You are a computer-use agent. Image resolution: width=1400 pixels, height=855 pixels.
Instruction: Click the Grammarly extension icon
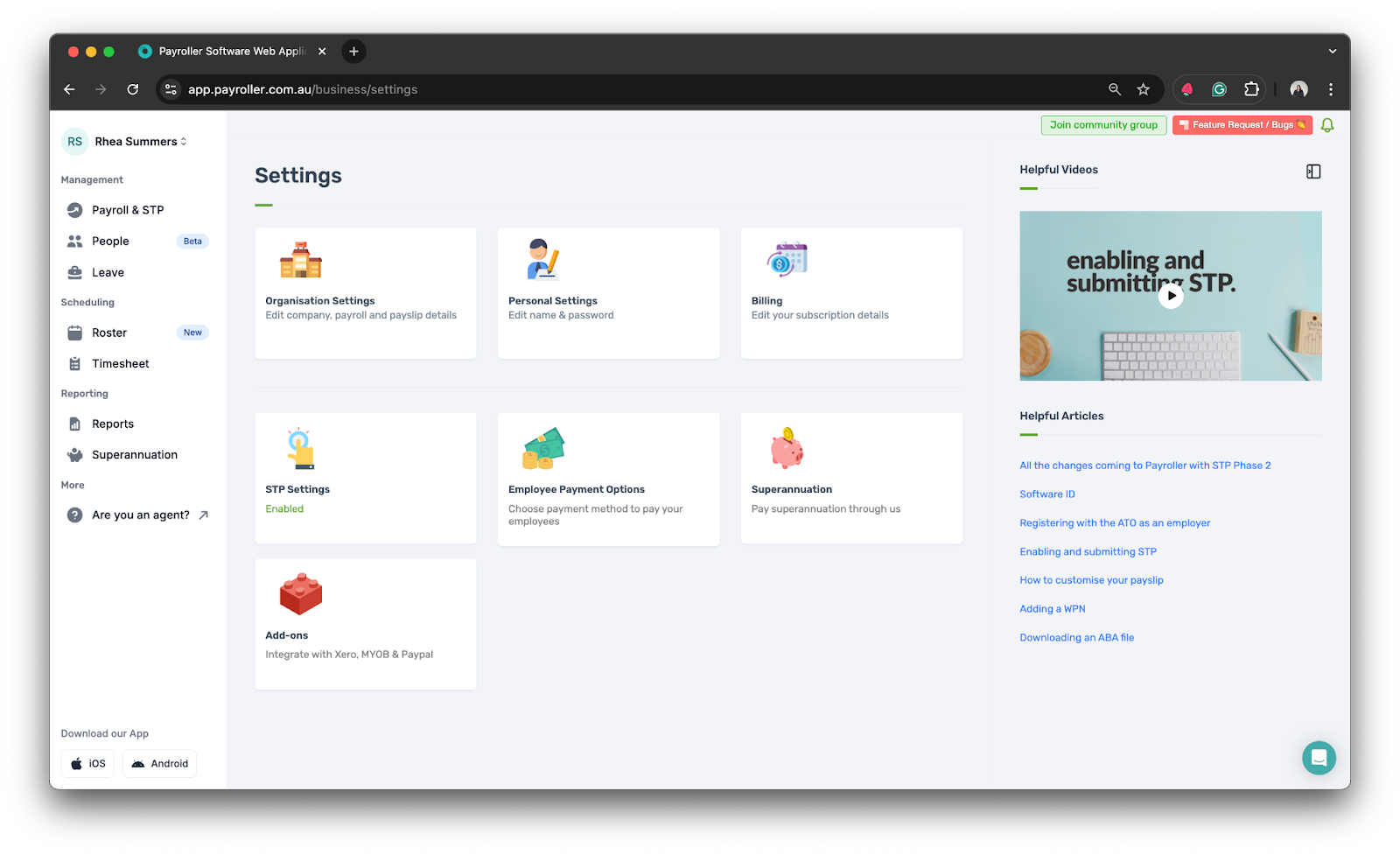pos(1219,89)
